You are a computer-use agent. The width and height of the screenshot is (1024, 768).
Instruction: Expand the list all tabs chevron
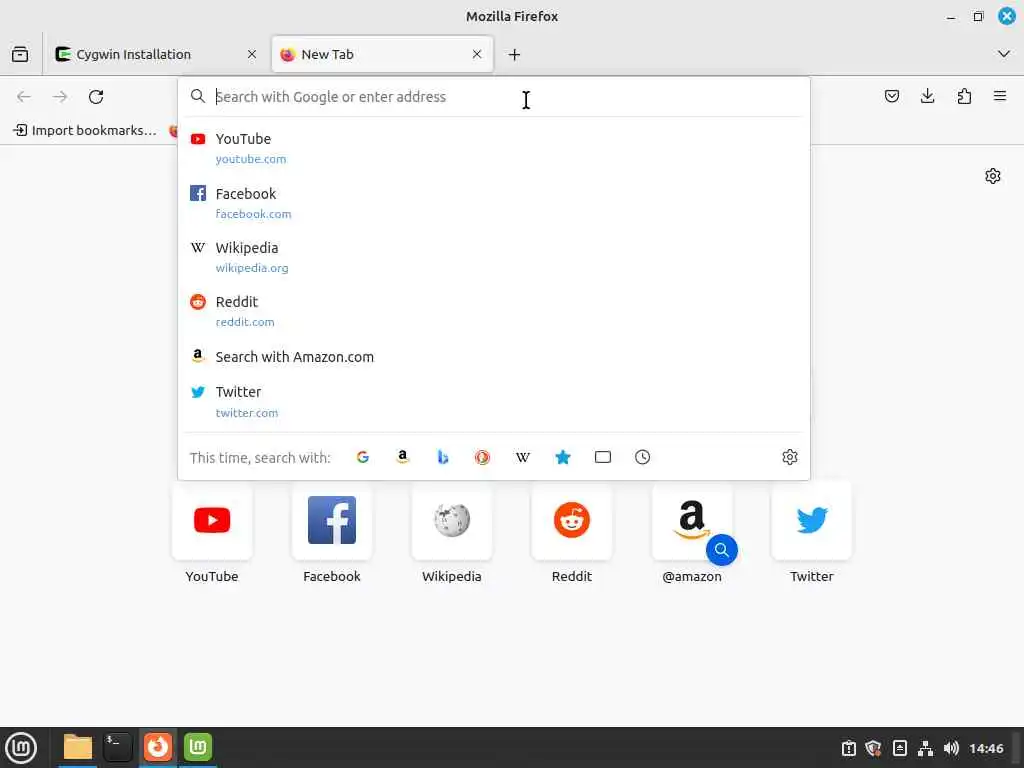coord(1004,54)
